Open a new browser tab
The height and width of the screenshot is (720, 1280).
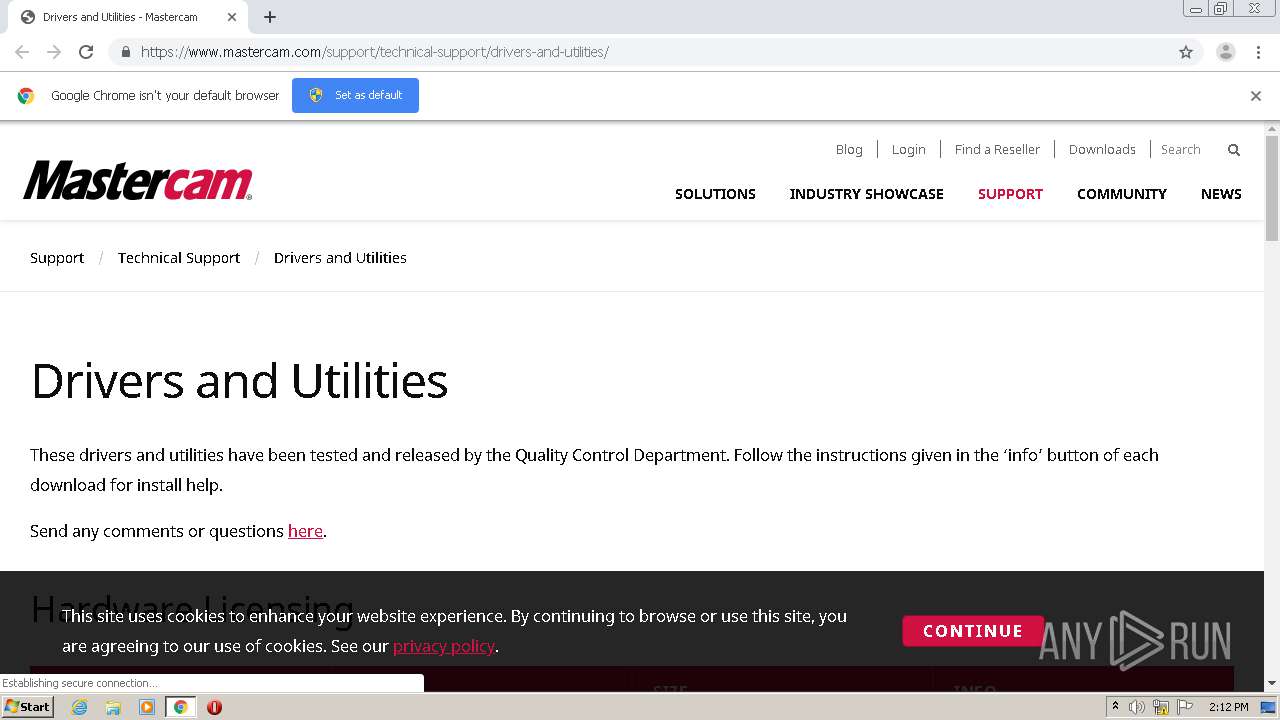[x=270, y=17]
